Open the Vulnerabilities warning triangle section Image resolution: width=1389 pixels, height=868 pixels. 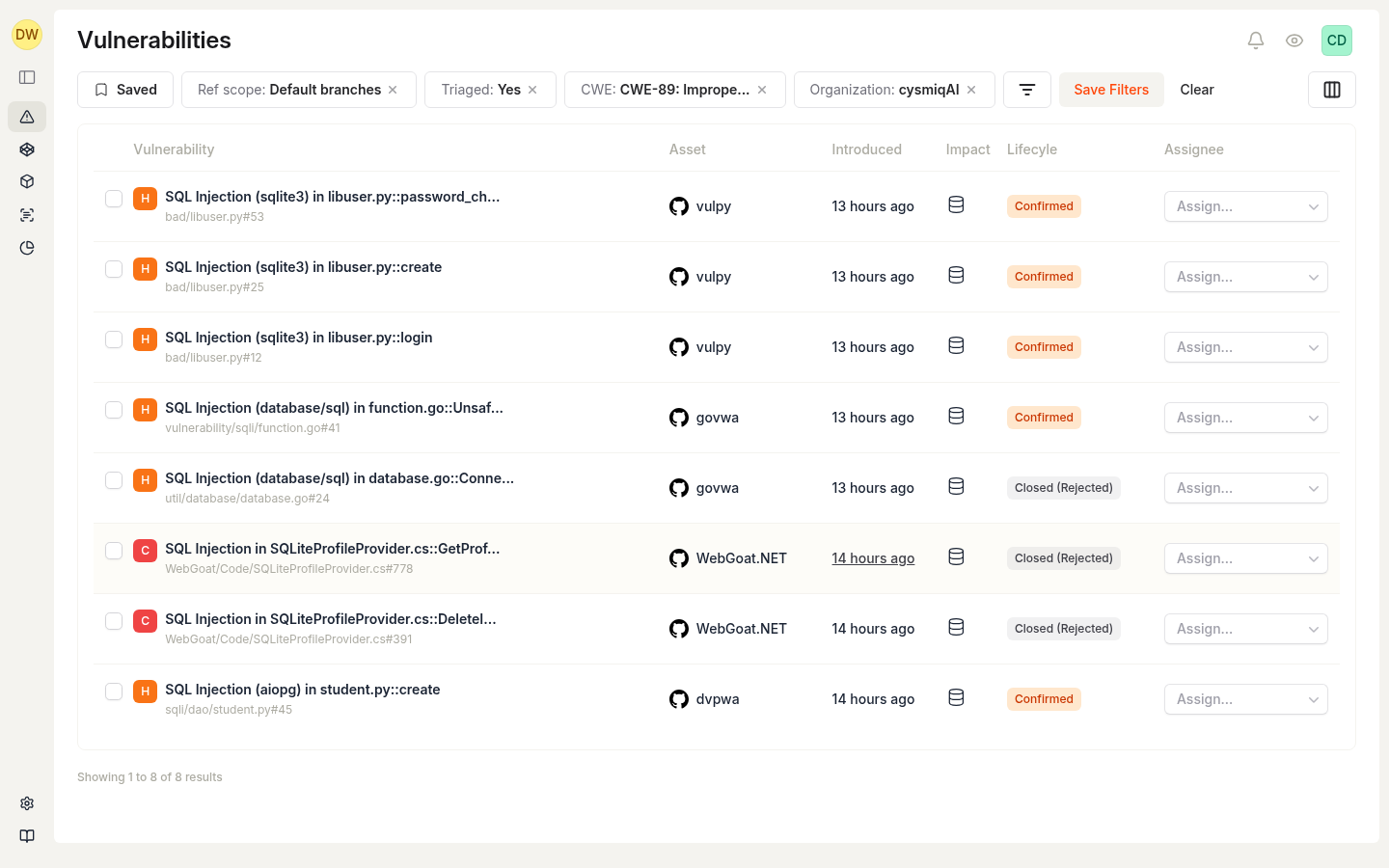coord(26,117)
